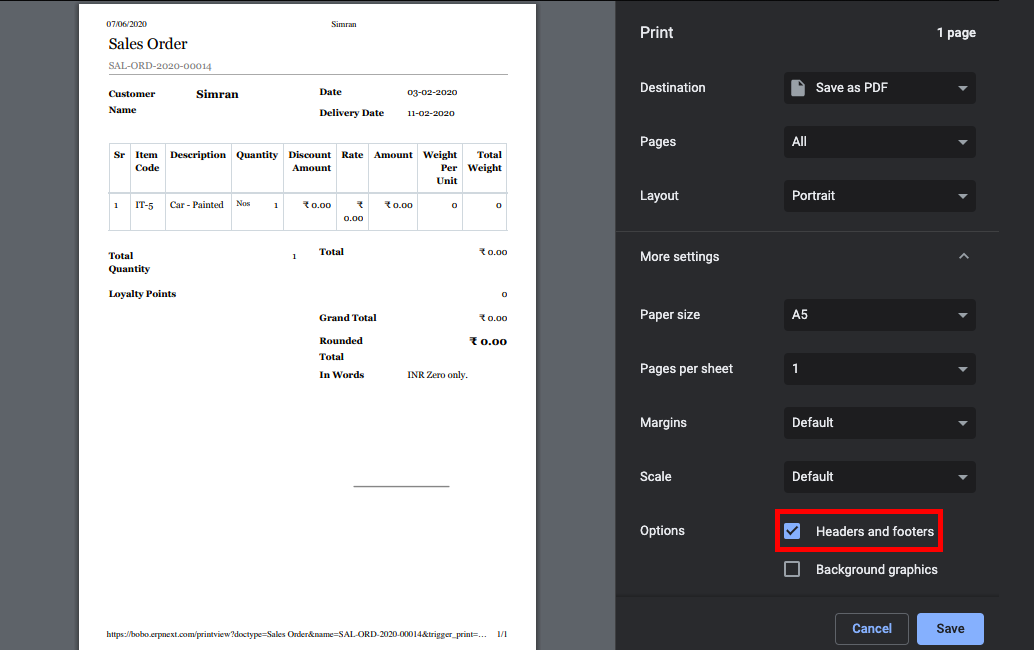Click INR Zero only. text
The width and height of the screenshot is (1034, 650).
437,375
